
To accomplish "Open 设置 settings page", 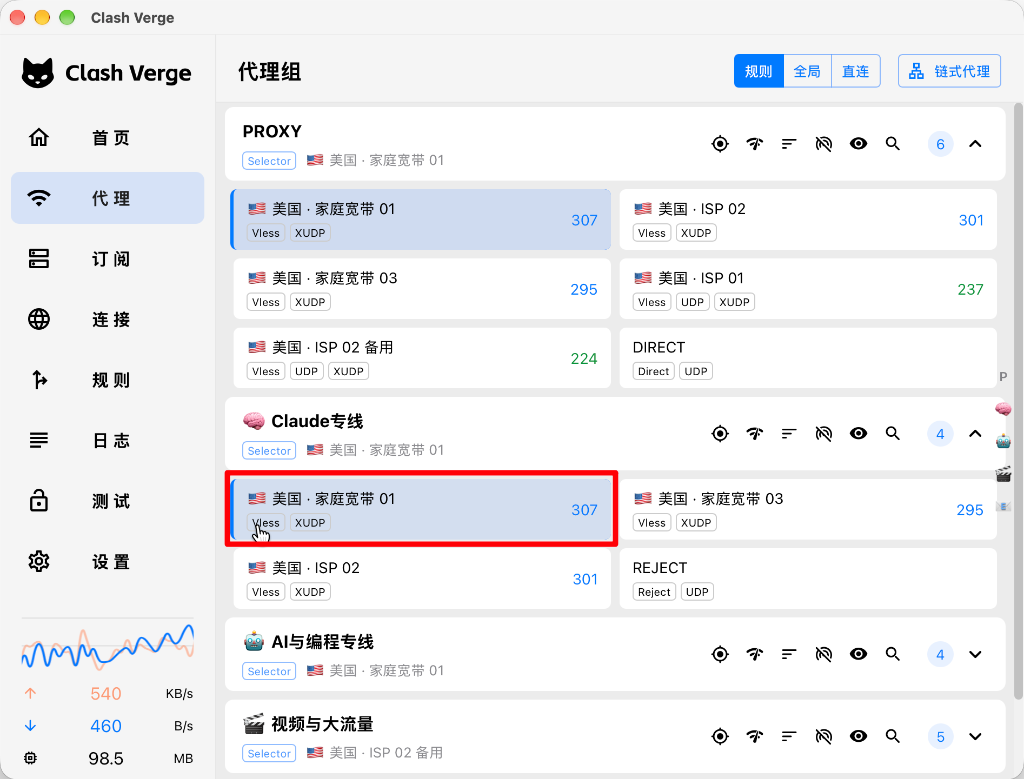I will pos(108,562).
